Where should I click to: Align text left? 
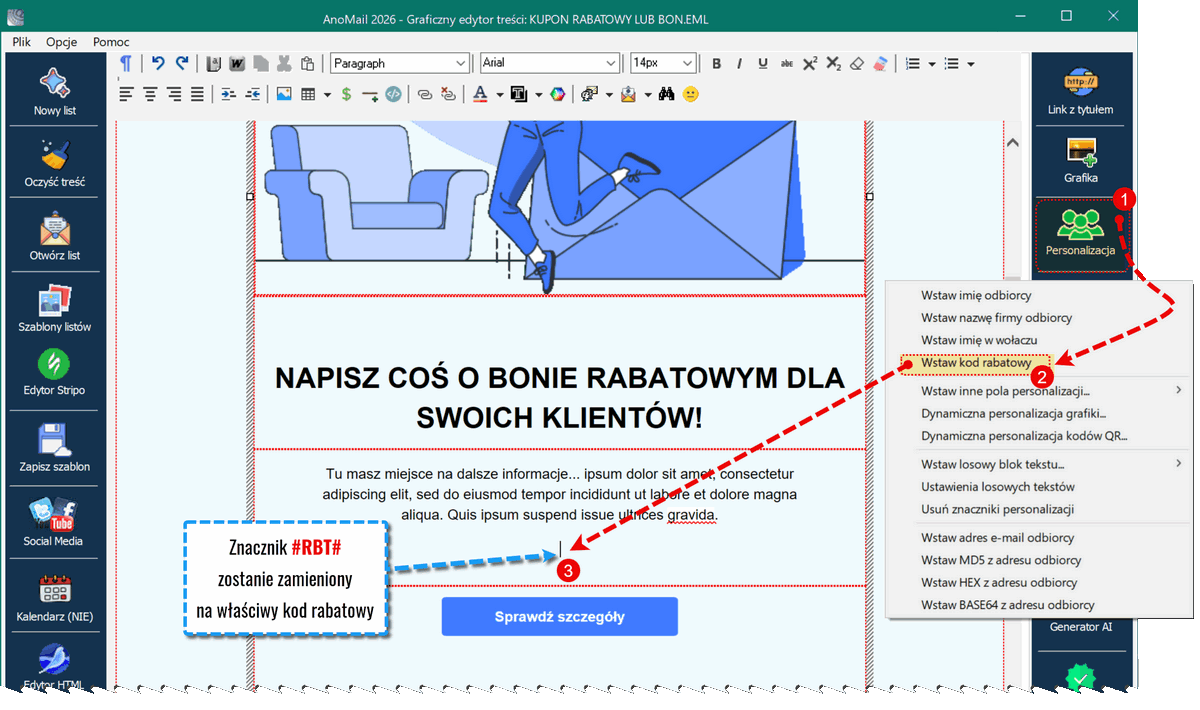click(126, 94)
